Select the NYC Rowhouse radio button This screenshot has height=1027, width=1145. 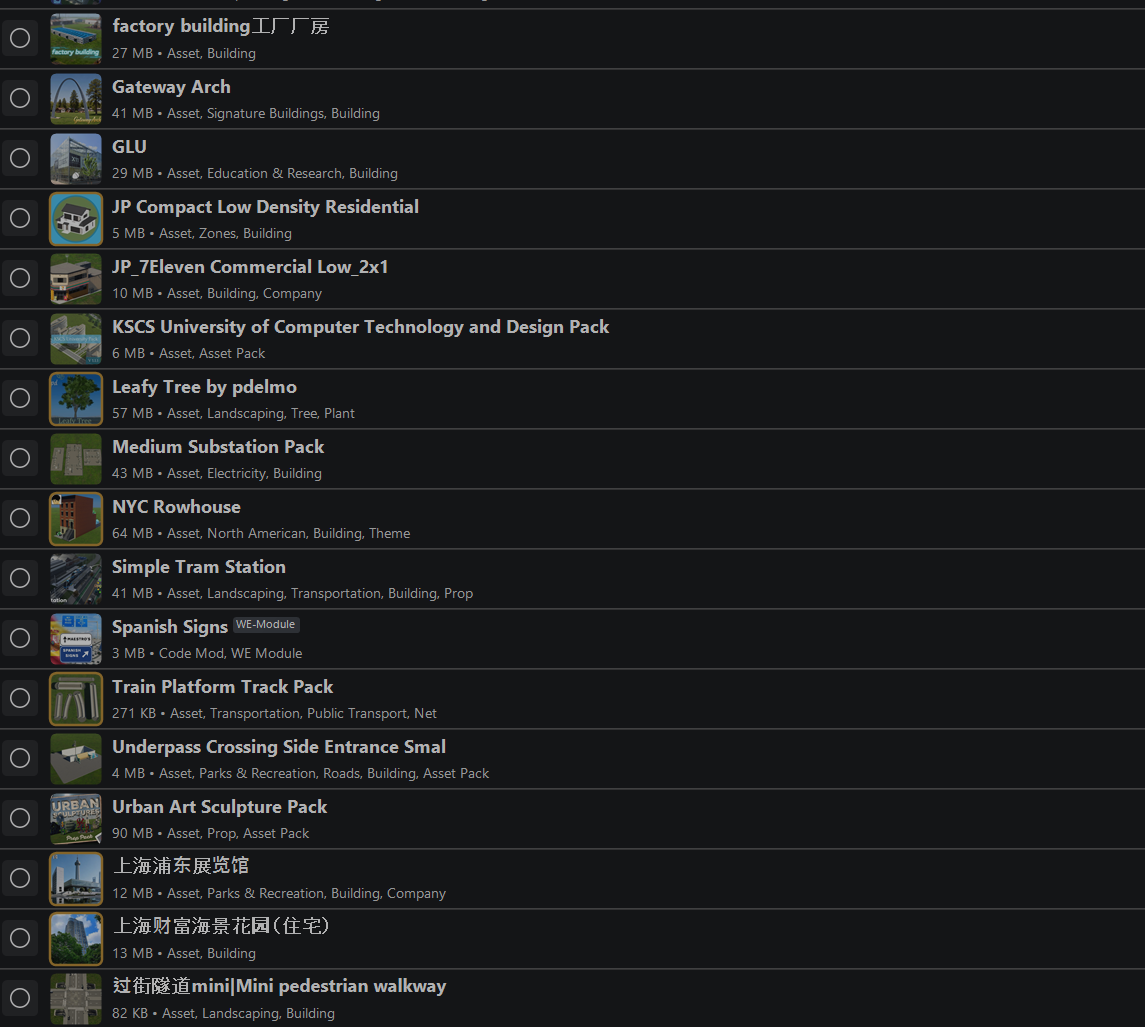20,518
